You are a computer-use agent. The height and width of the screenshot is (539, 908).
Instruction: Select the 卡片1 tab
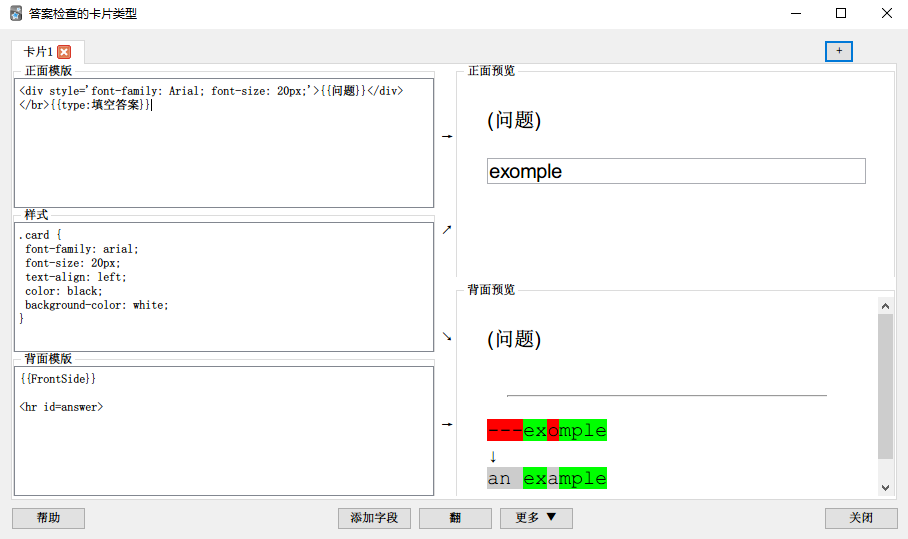pyautogui.click(x=39, y=52)
